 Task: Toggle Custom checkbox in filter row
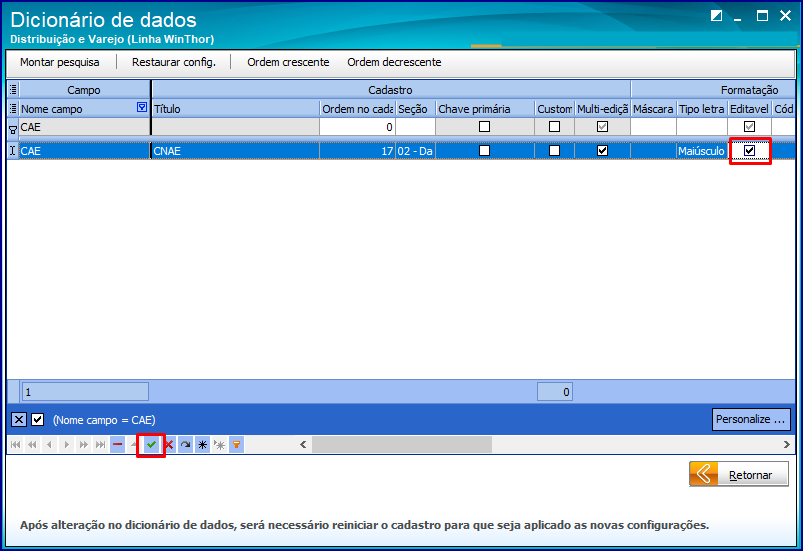[x=554, y=126]
